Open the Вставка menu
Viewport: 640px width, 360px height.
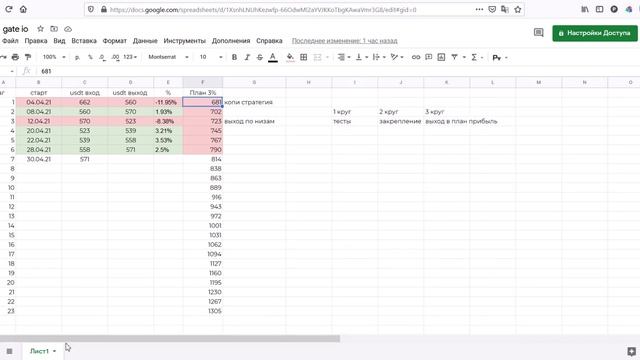(x=84, y=41)
